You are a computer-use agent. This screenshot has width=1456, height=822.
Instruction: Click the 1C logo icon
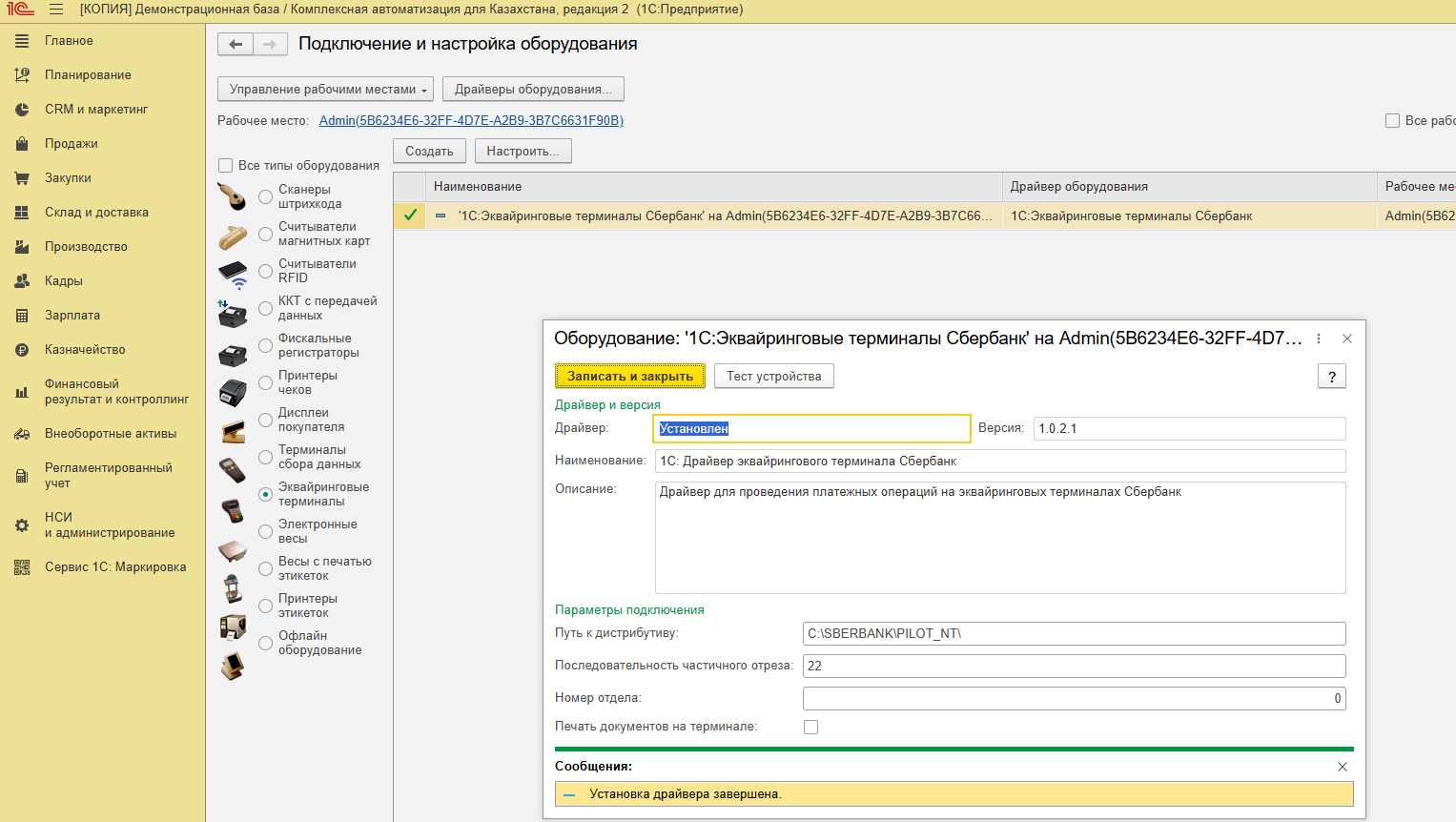pyautogui.click(x=20, y=10)
